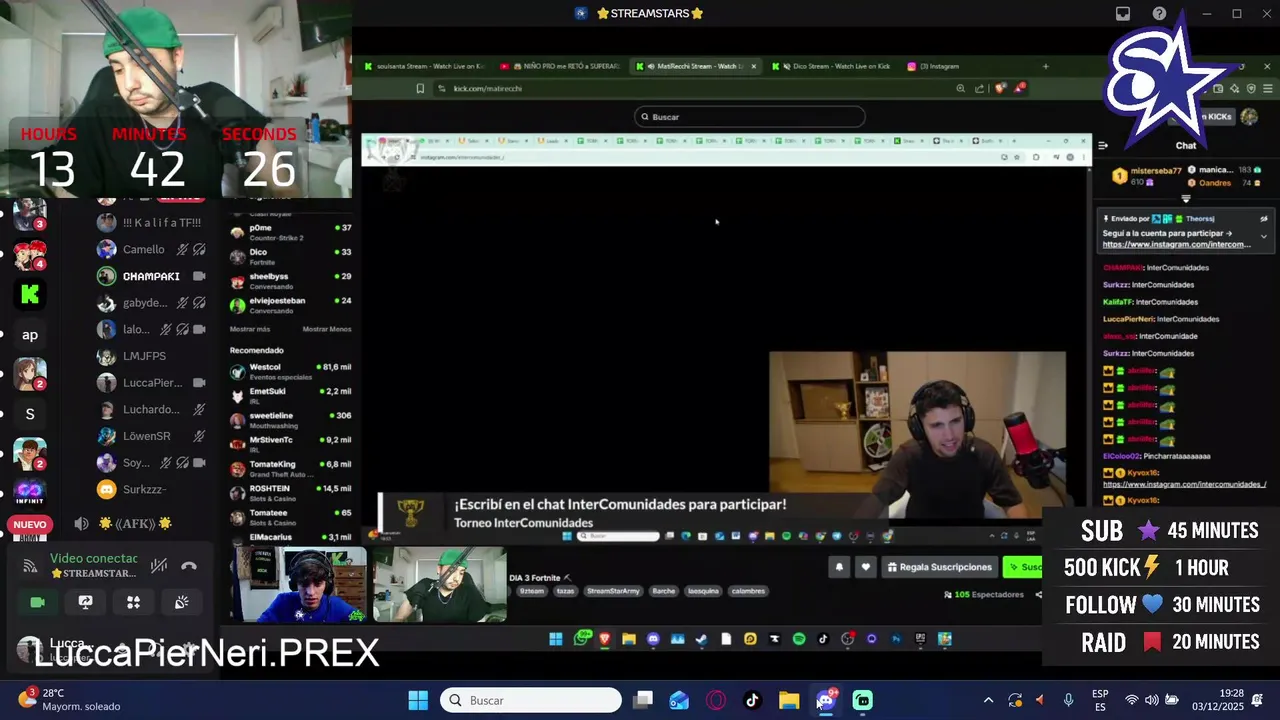
Task: Select CHAMPAKI in the voice channel list
Action: (150, 276)
